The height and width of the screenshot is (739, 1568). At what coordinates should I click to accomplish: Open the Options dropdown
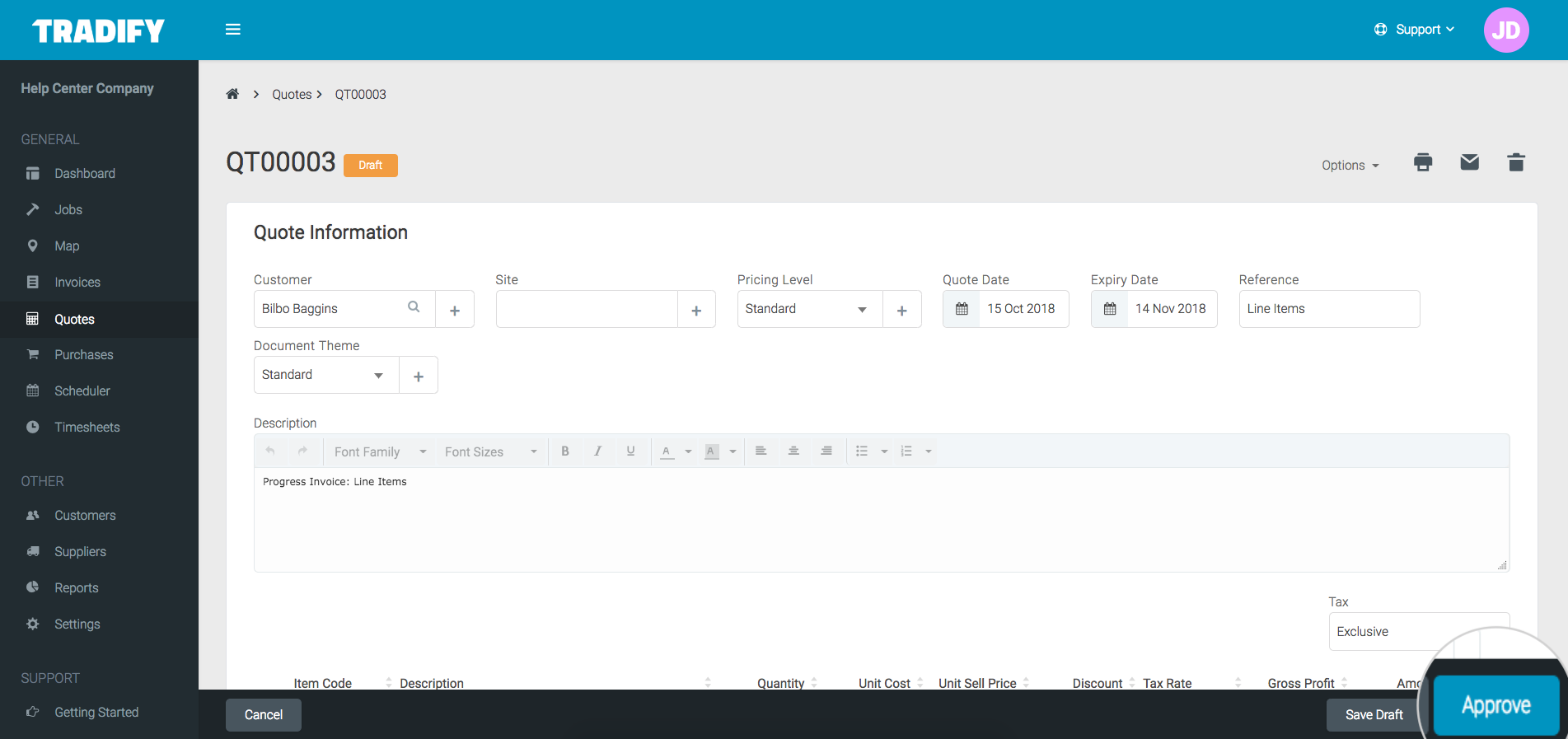[1350, 165]
